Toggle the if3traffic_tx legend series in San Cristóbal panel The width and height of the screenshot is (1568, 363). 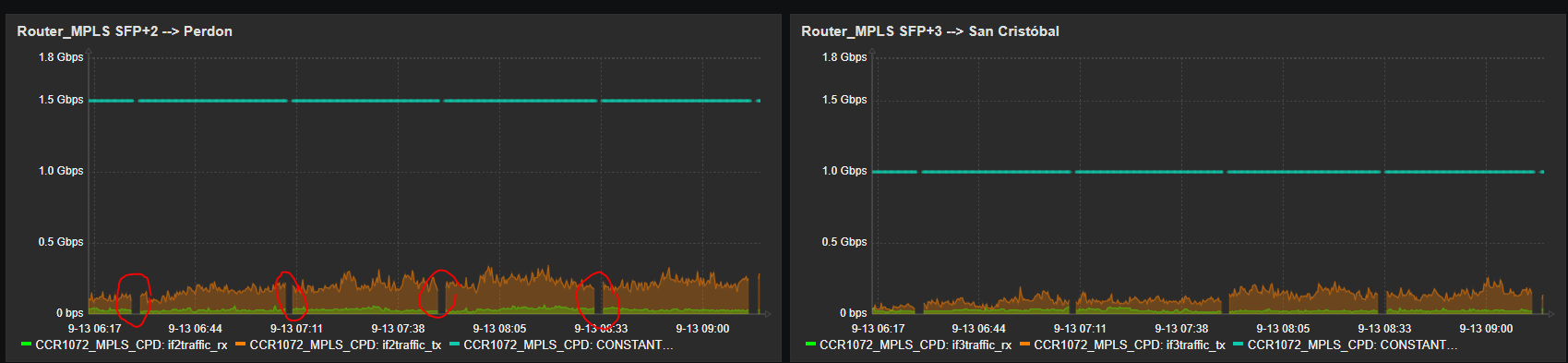(1130, 345)
